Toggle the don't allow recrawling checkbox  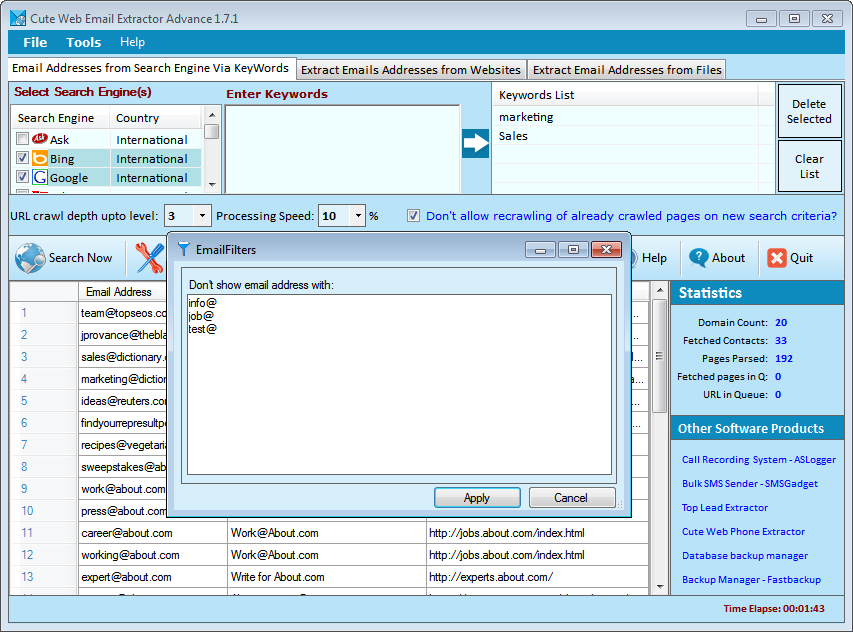(413, 216)
